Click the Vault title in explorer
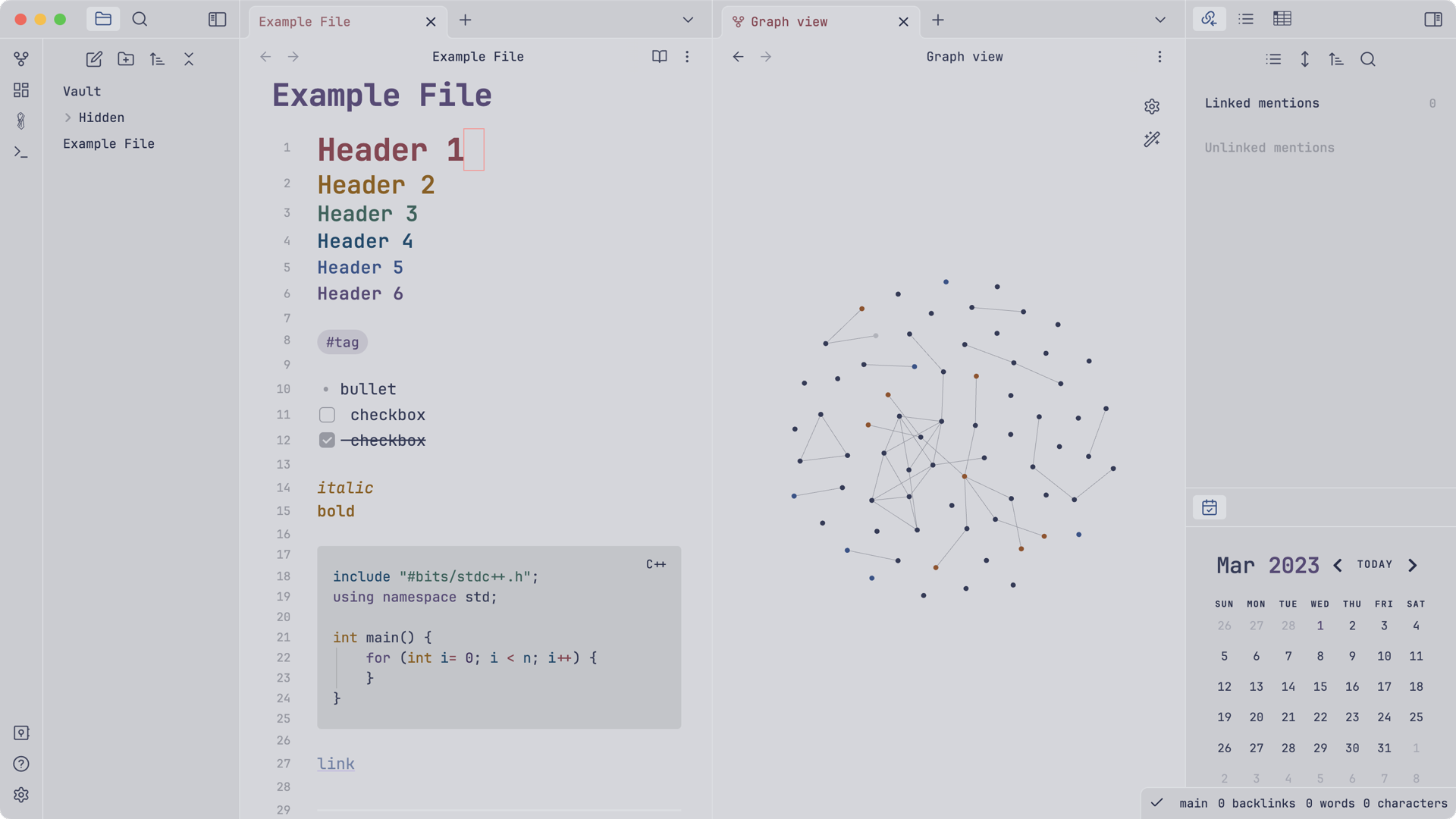 [82, 91]
